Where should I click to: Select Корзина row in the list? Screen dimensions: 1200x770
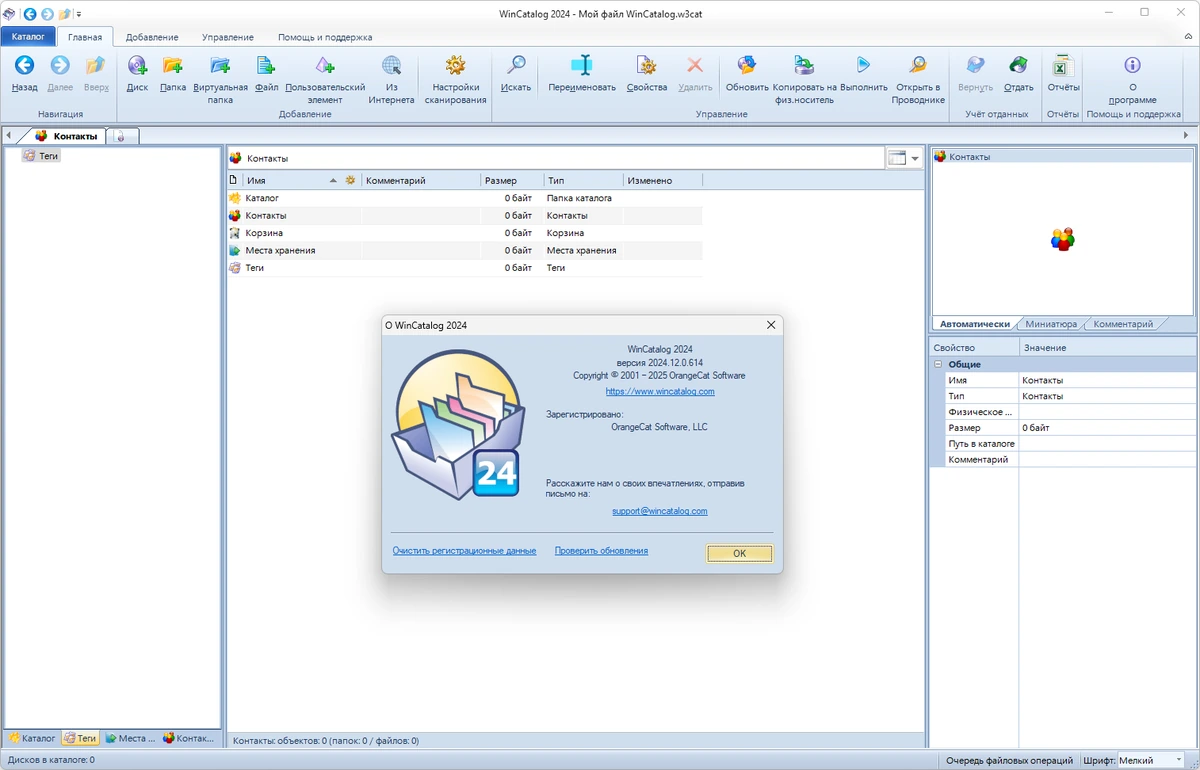click(465, 233)
